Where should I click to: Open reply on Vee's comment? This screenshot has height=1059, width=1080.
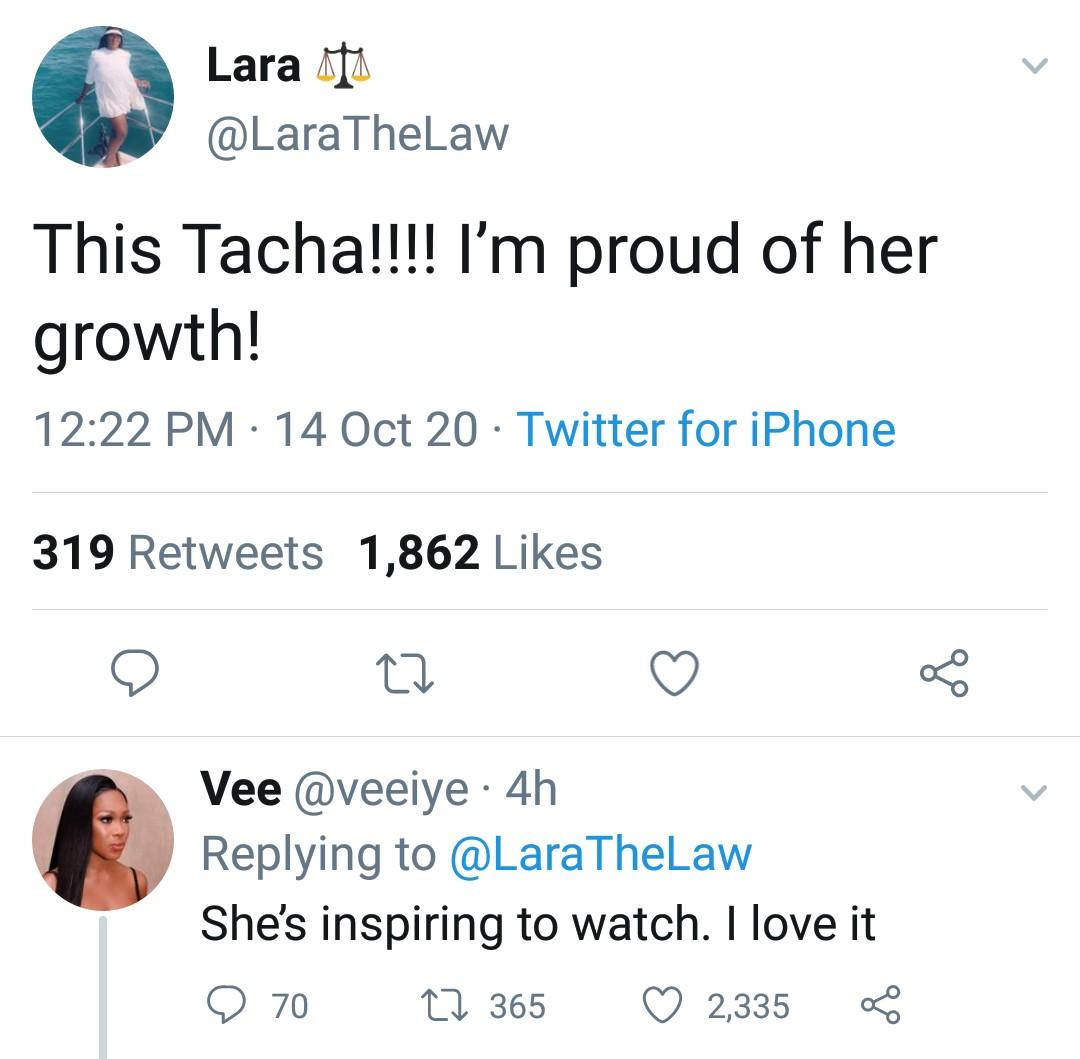[229, 1005]
